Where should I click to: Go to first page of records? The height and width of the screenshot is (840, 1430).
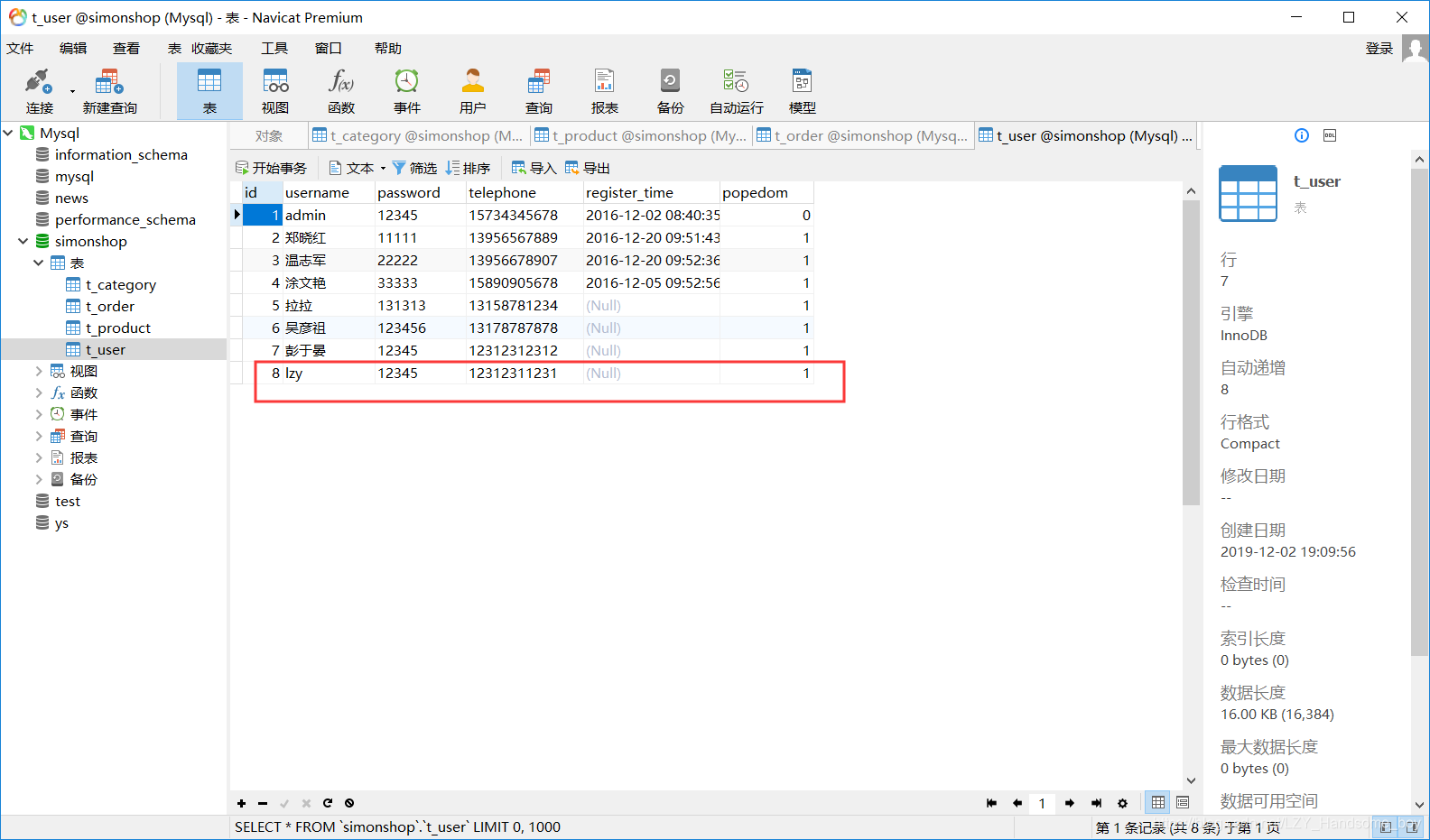pos(991,803)
